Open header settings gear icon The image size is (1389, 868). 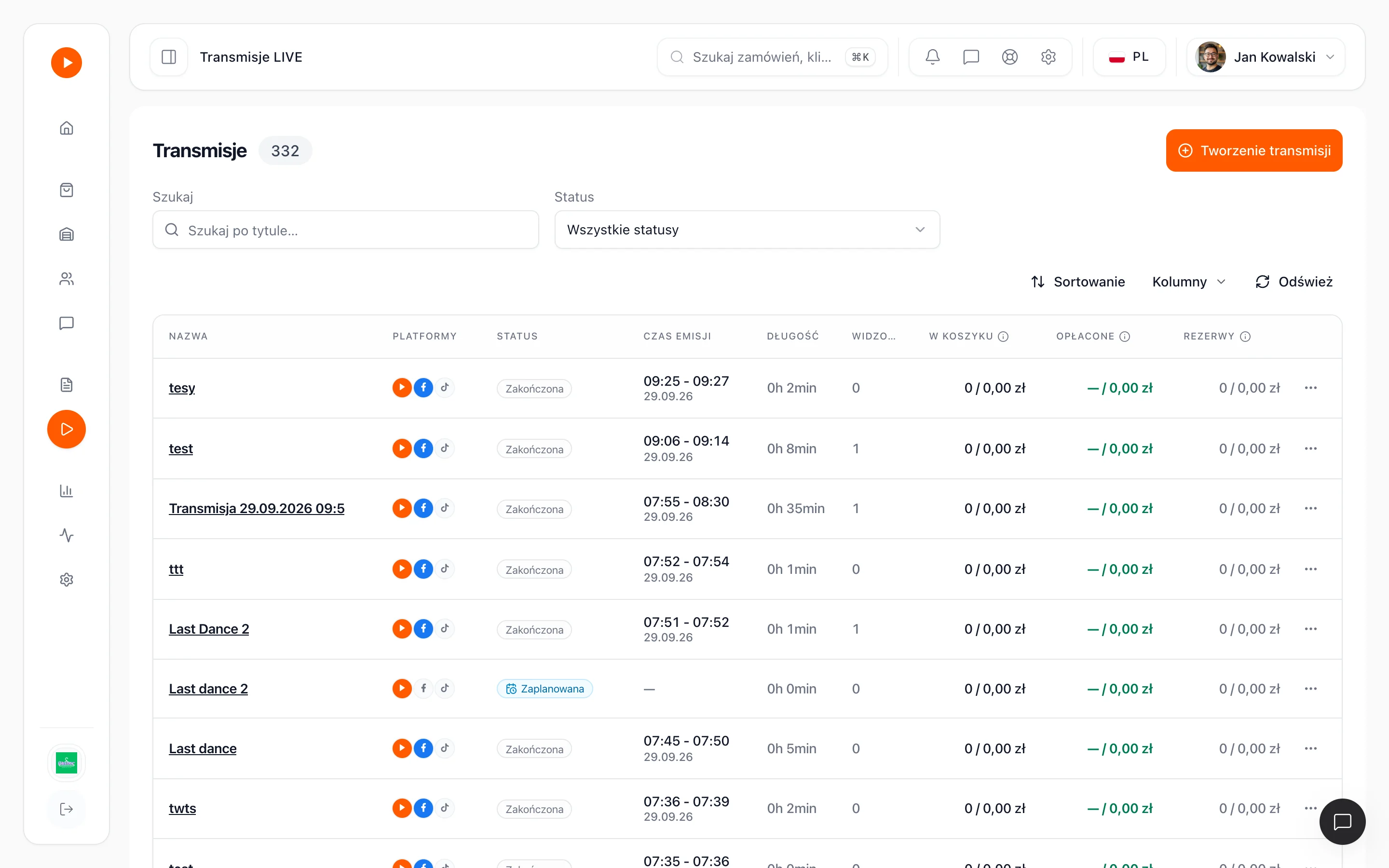tap(1048, 57)
